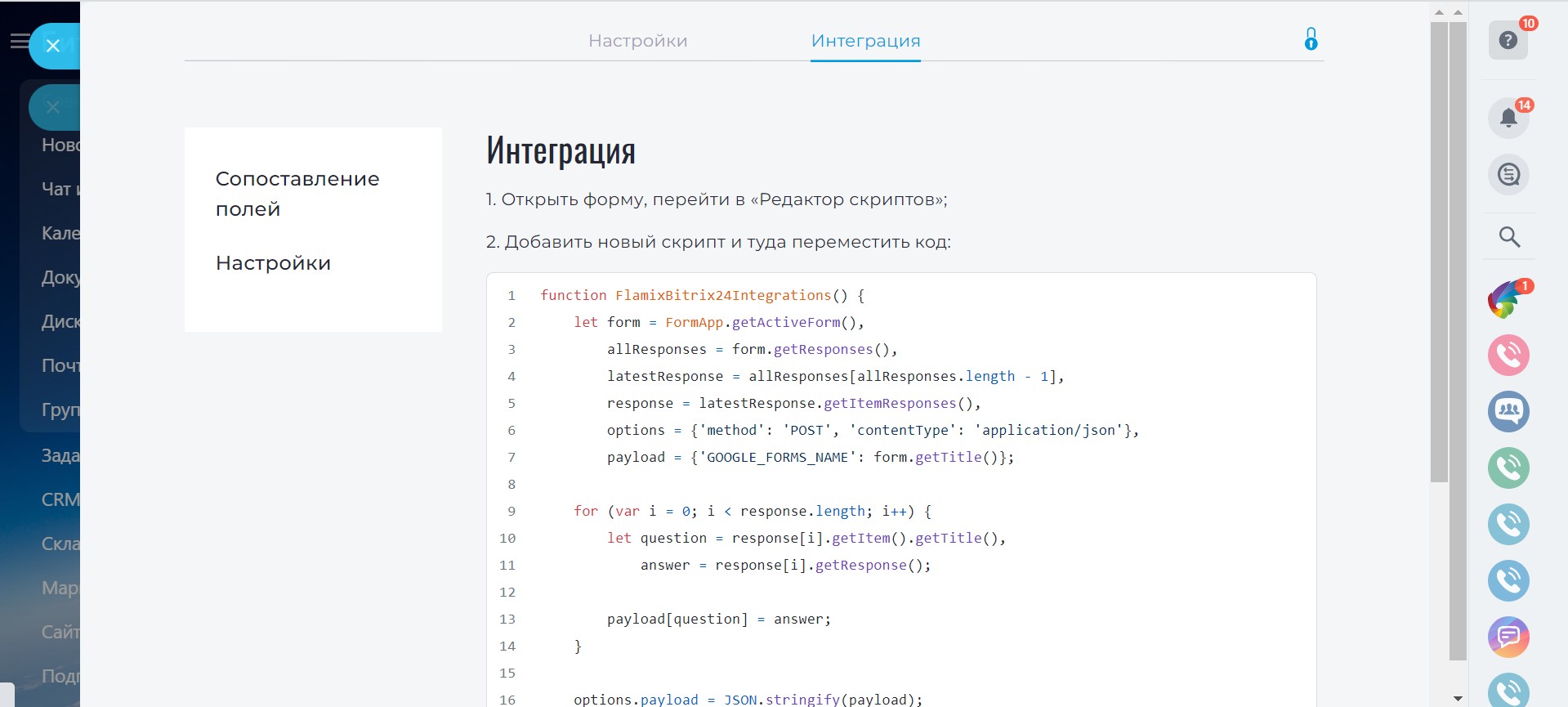
Task: Open the pink phone call icon
Action: click(1508, 356)
